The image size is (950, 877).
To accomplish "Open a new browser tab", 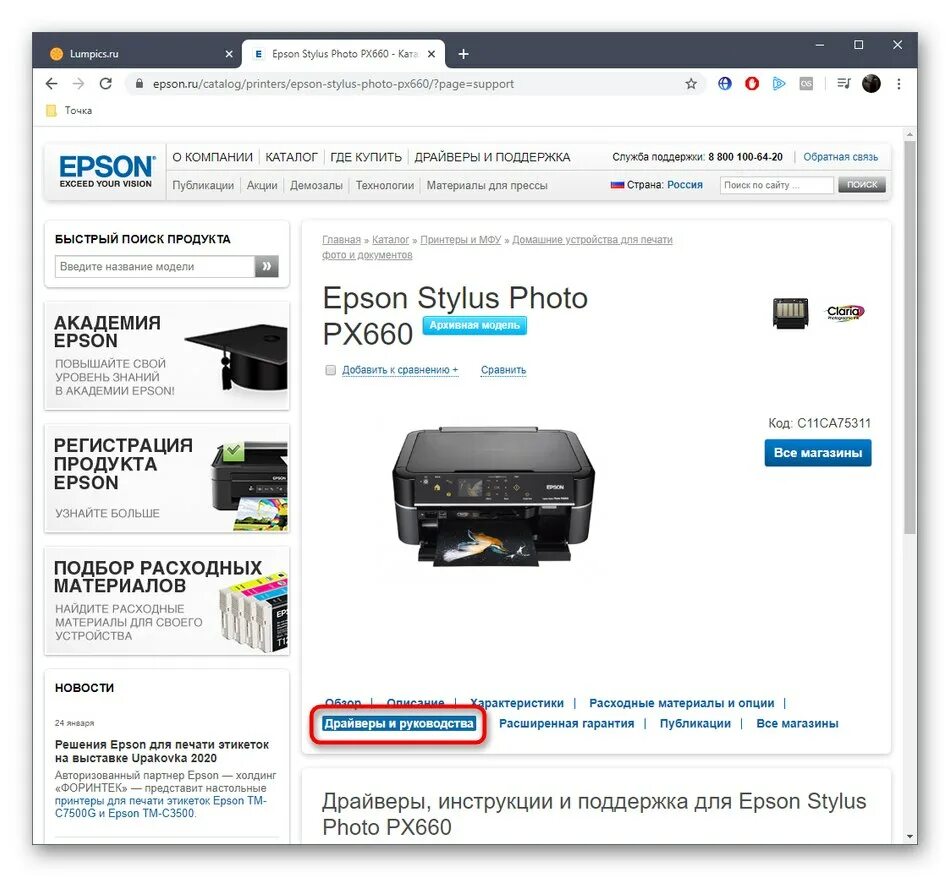I will 463,54.
